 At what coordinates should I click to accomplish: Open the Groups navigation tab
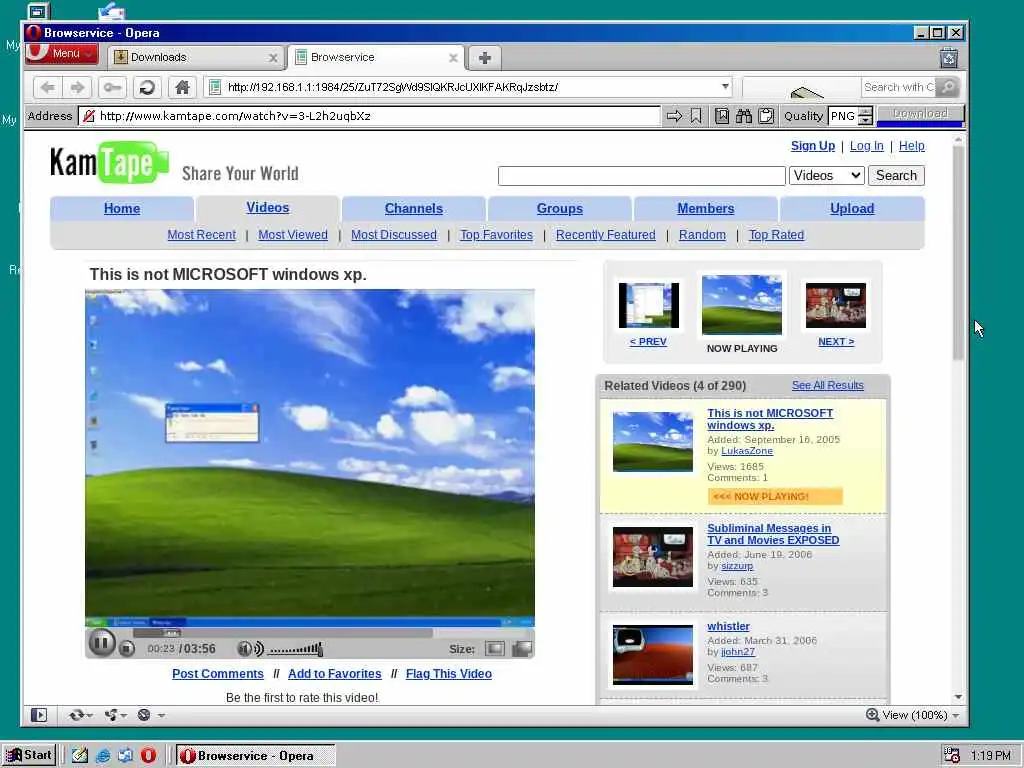point(560,208)
